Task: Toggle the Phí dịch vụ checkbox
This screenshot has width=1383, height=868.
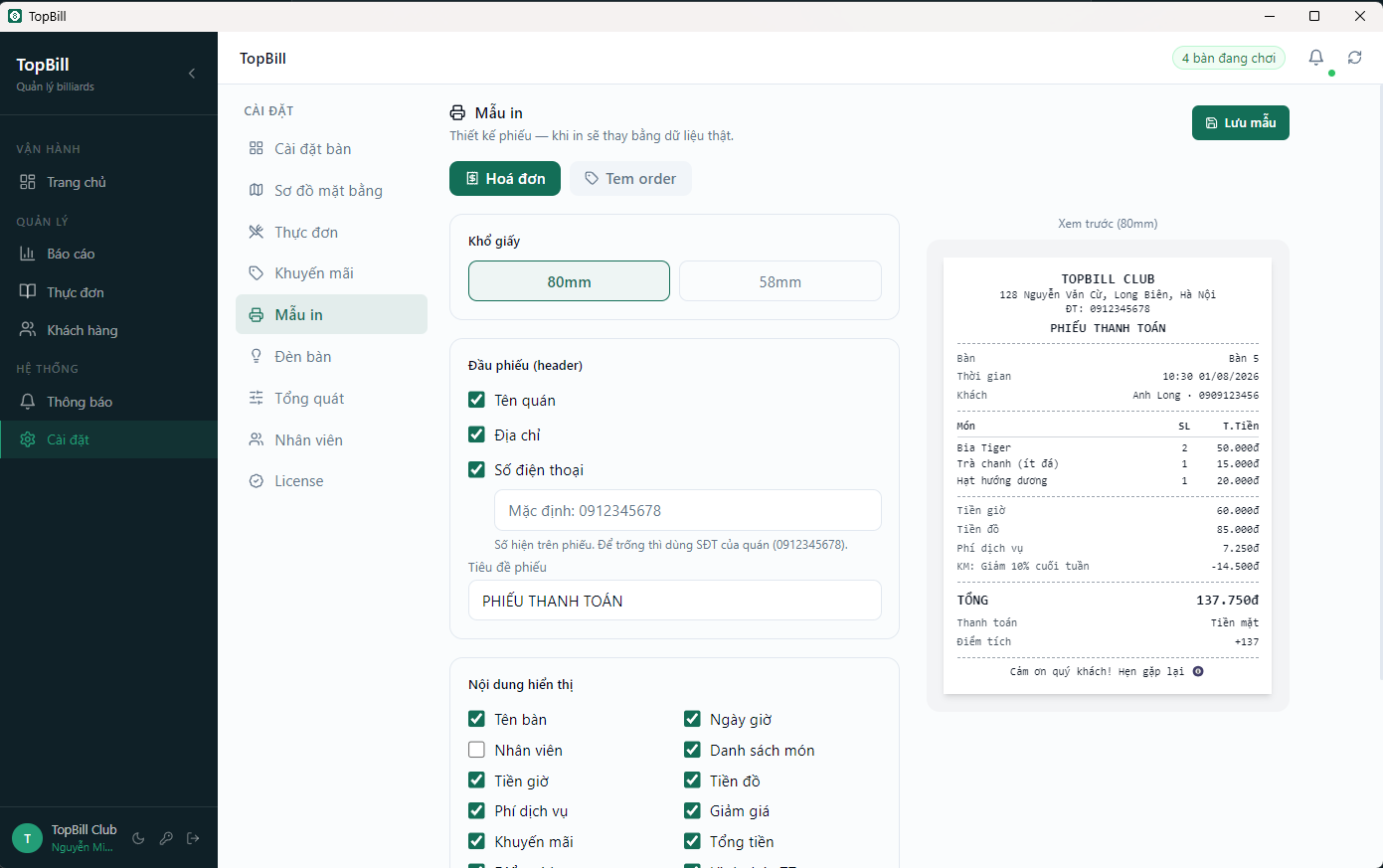Action: [476, 810]
